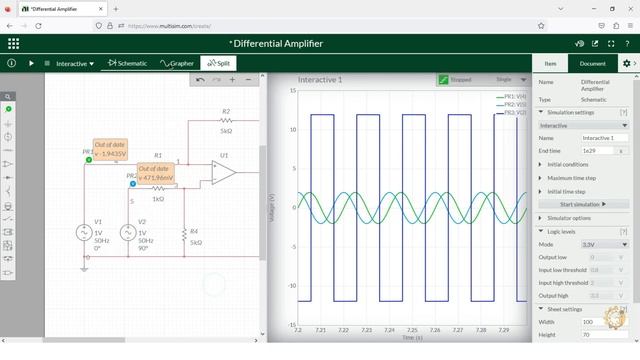This screenshot has width=640, height=360.
Task: Click the schematic vertical scrollbar
Action: (263, 203)
